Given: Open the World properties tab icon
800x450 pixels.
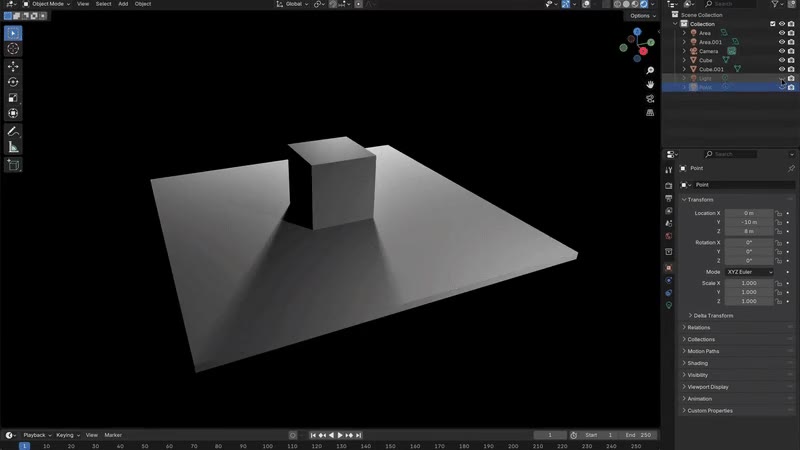Looking at the screenshot, I should tap(668, 236).
